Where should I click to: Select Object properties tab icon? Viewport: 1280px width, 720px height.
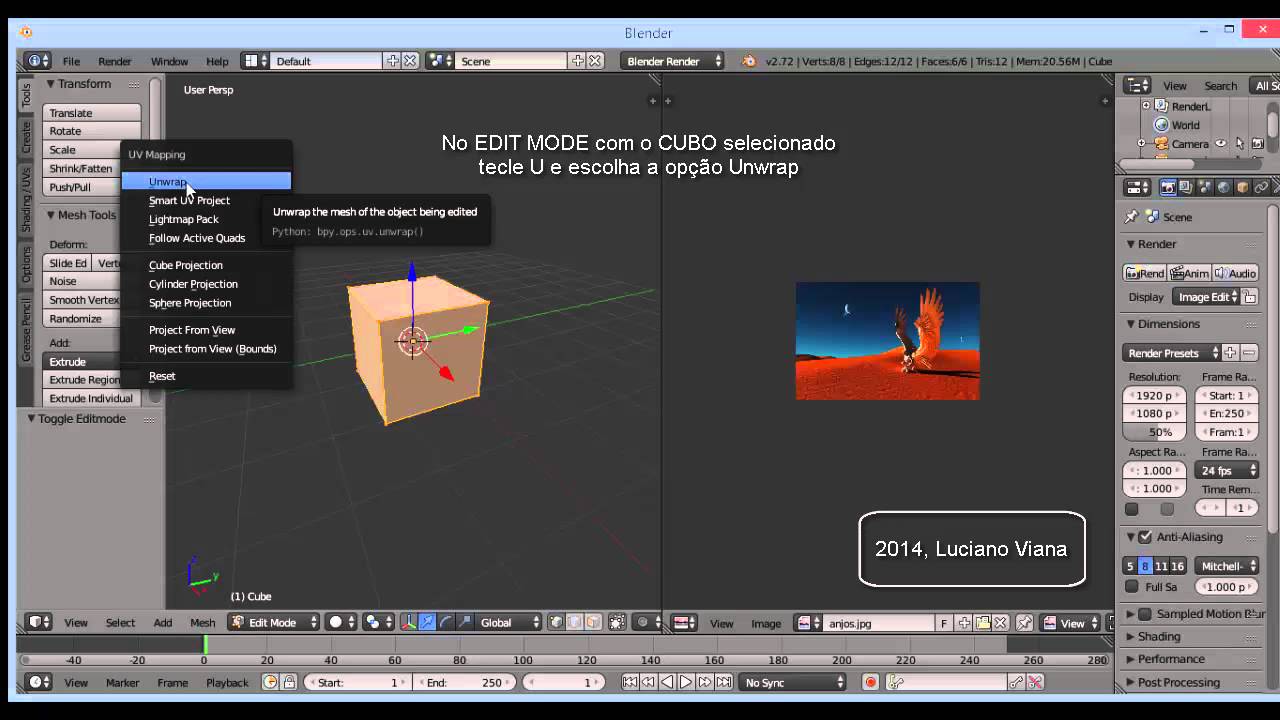1243,187
